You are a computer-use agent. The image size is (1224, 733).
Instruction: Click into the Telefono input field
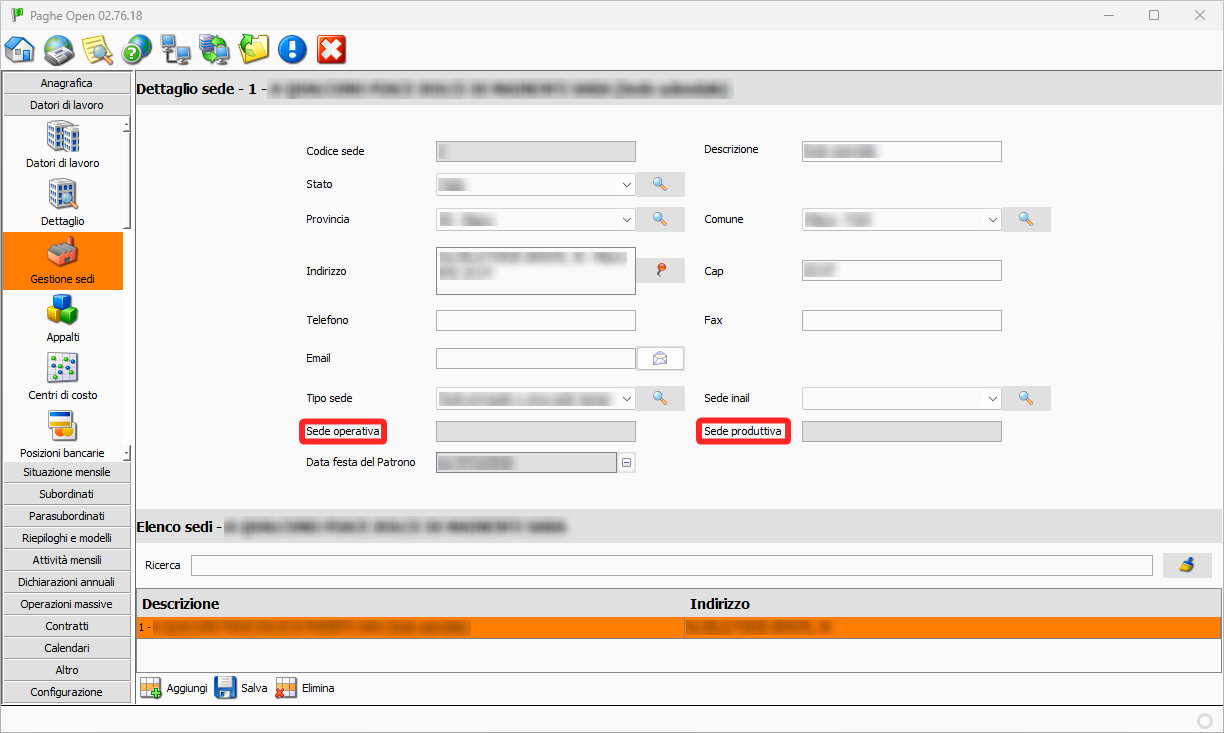(x=535, y=321)
